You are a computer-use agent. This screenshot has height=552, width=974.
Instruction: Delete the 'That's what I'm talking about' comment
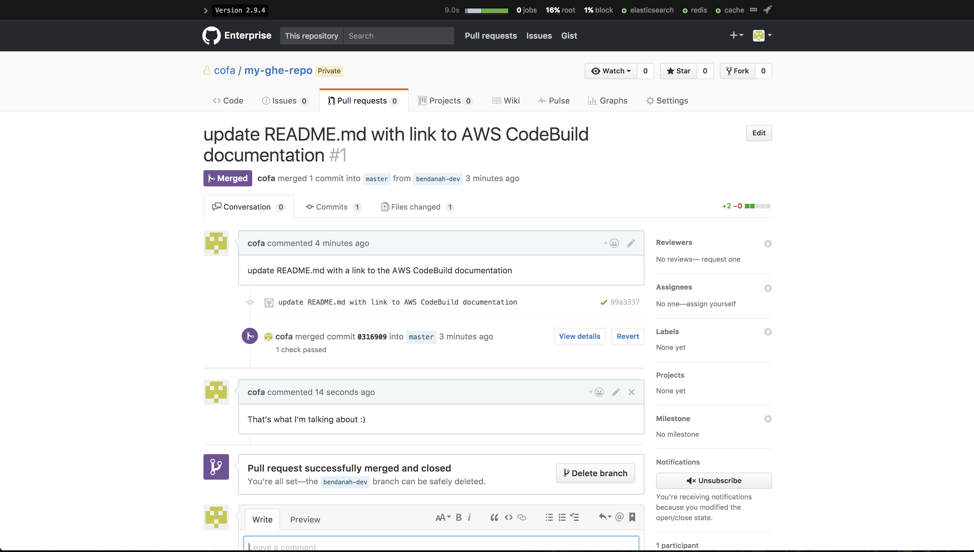(631, 392)
